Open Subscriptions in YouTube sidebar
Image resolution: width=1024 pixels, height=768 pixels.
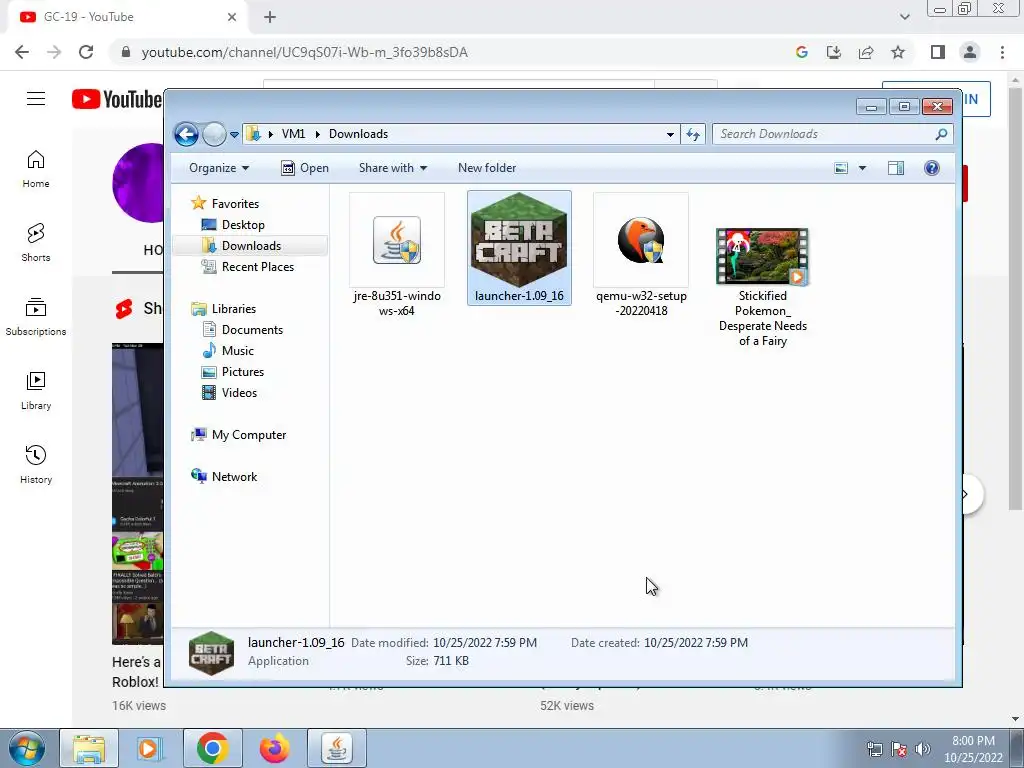[x=36, y=317]
